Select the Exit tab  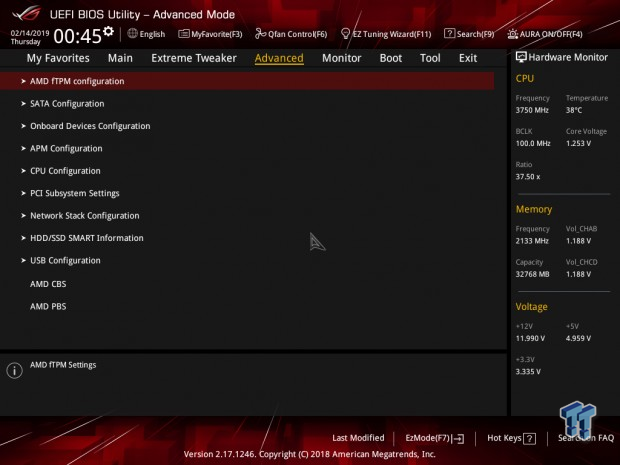tap(468, 58)
